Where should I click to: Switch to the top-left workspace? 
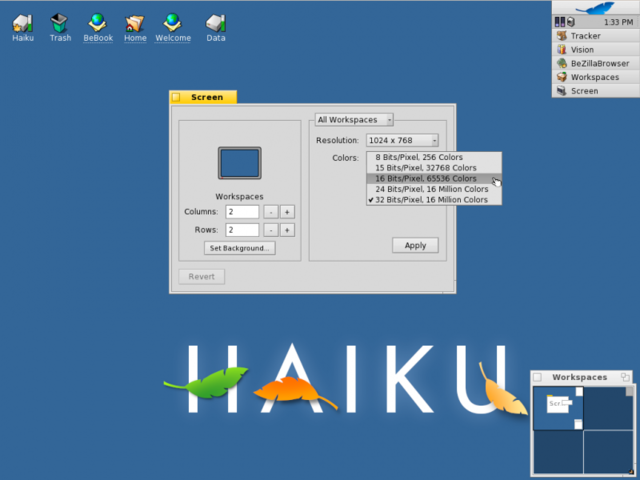(x=558, y=408)
